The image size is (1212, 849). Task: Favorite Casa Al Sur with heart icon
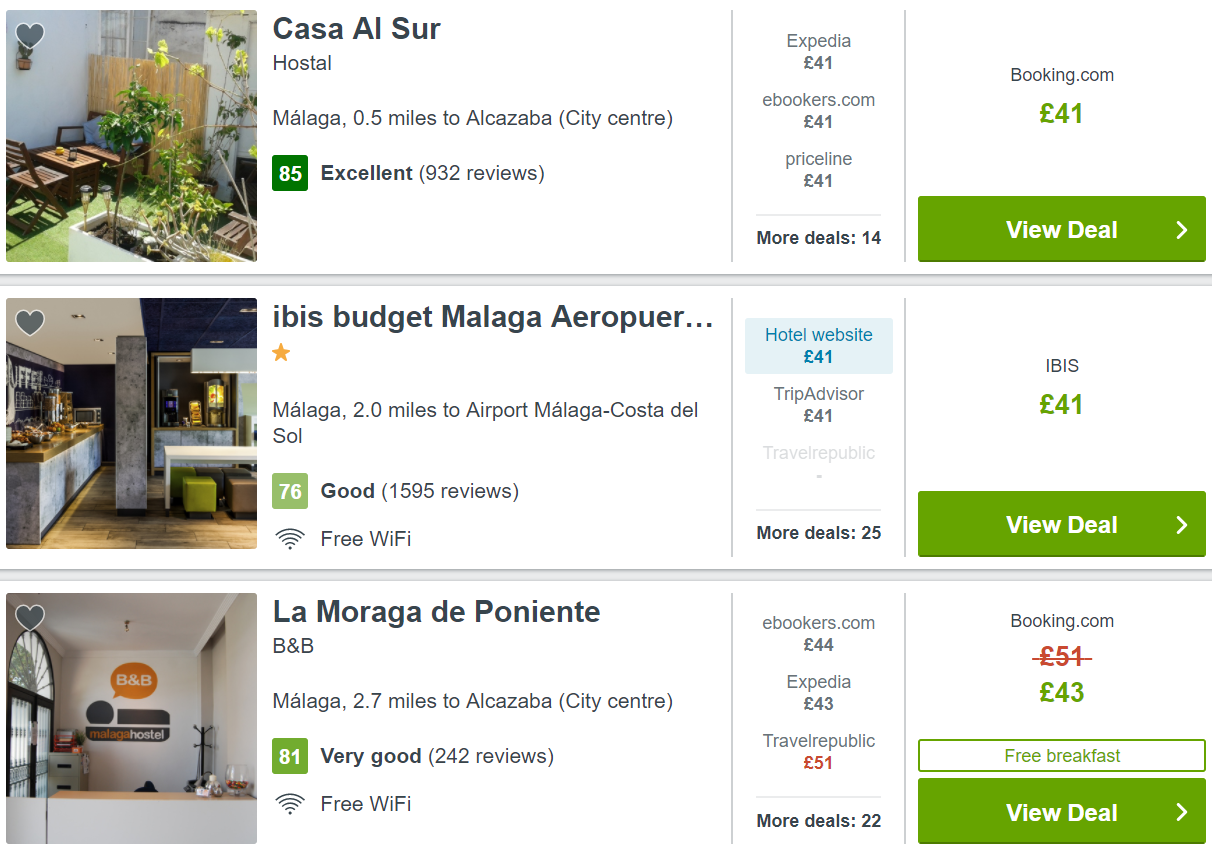tap(30, 36)
